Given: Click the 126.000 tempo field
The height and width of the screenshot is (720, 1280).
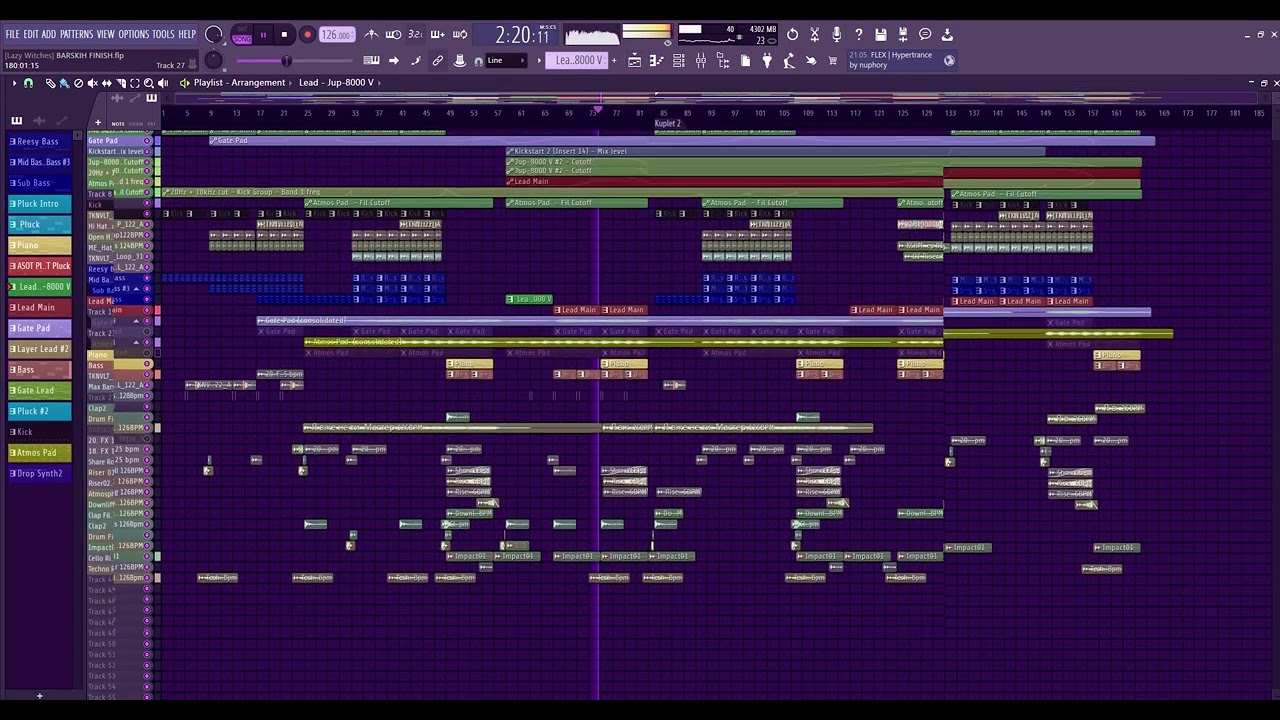Looking at the screenshot, I should (x=337, y=35).
